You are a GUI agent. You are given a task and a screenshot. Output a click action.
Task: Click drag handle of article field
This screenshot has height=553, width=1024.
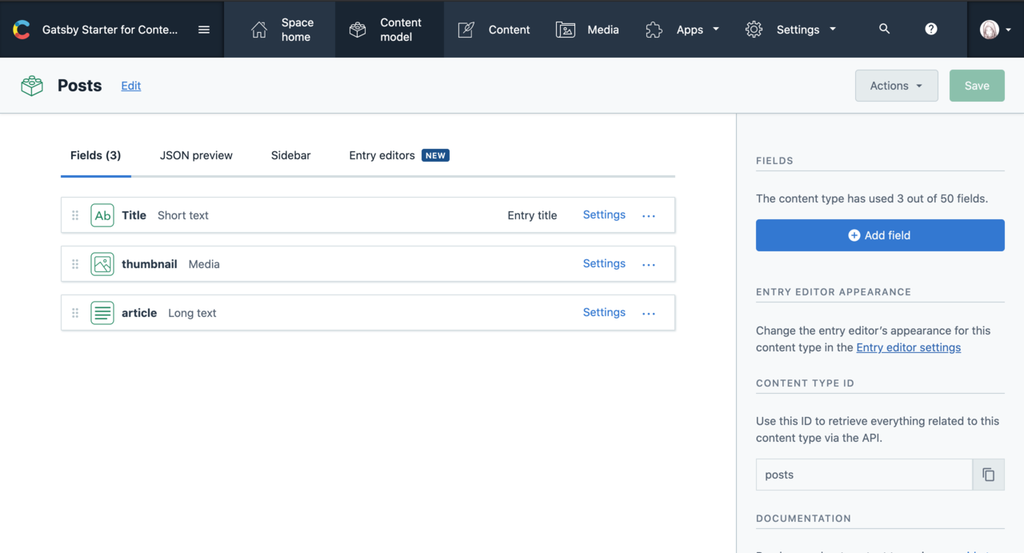point(75,313)
